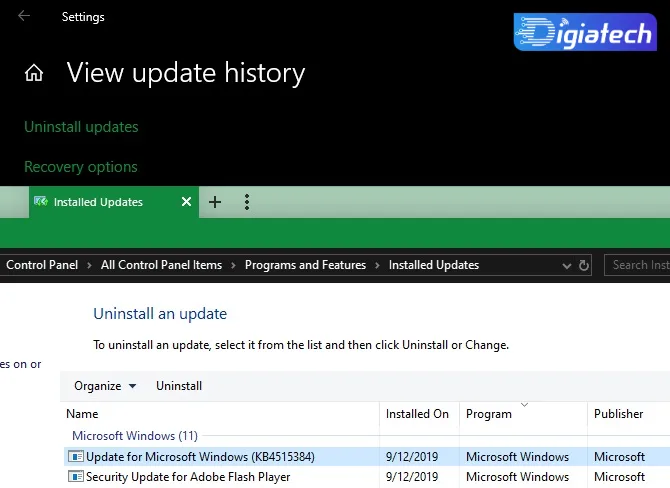Click the Installed Updates tab icon
This screenshot has width=670, height=488.
(41, 201)
